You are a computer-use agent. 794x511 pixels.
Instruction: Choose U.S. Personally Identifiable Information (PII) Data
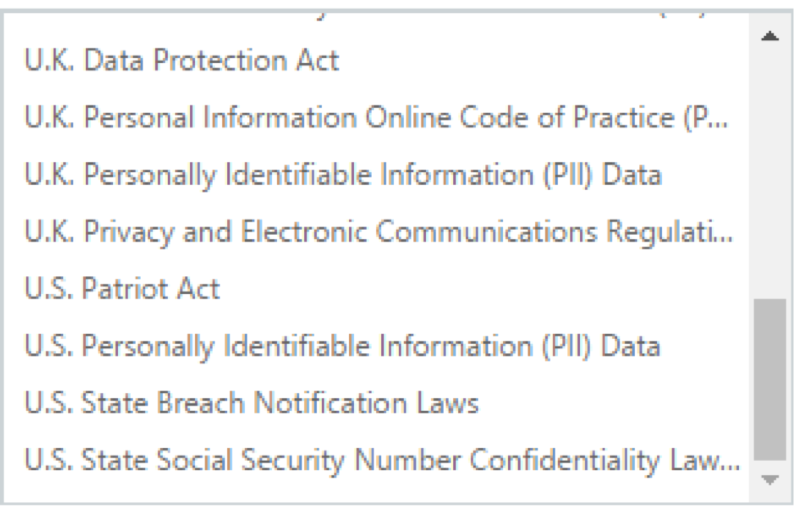coord(340,347)
